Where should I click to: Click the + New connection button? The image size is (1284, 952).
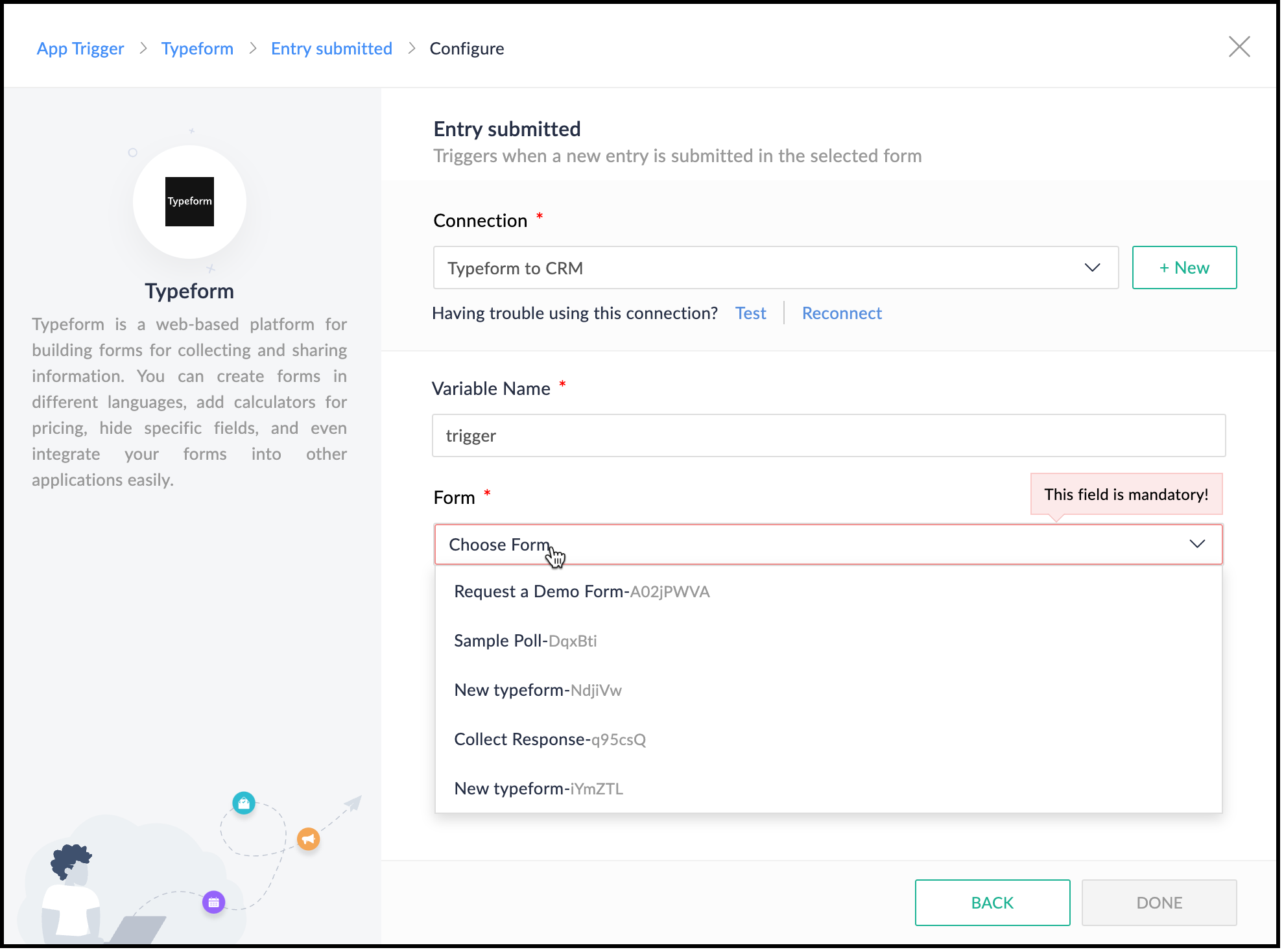[x=1184, y=268]
